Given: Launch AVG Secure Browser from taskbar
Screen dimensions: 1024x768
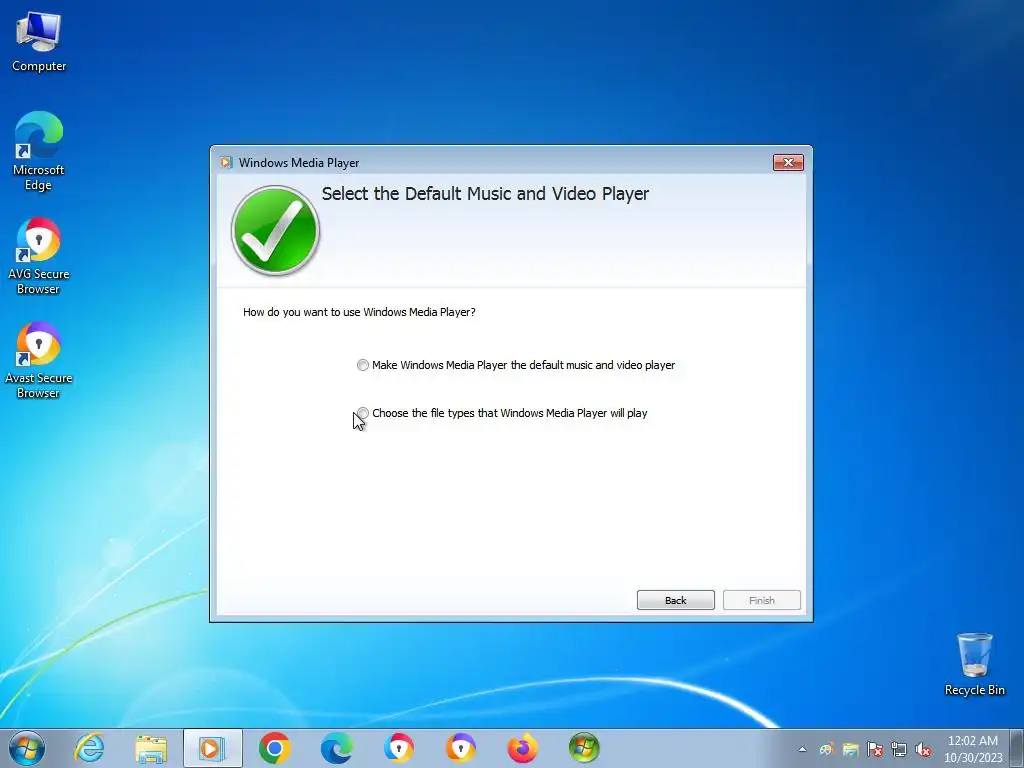Looking at the screenshot, I should pos(398,748).
